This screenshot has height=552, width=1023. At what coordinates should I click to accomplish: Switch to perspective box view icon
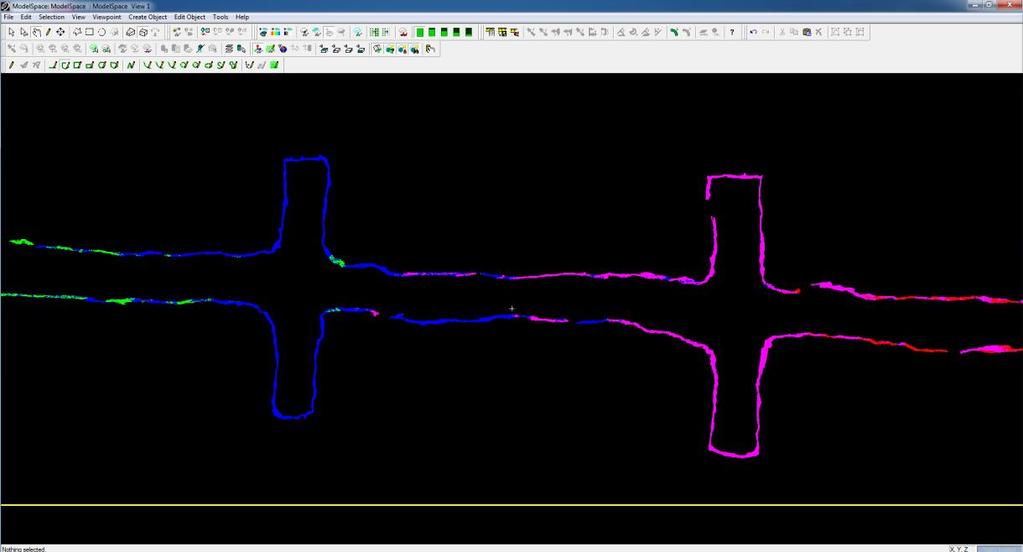point(143,32)
